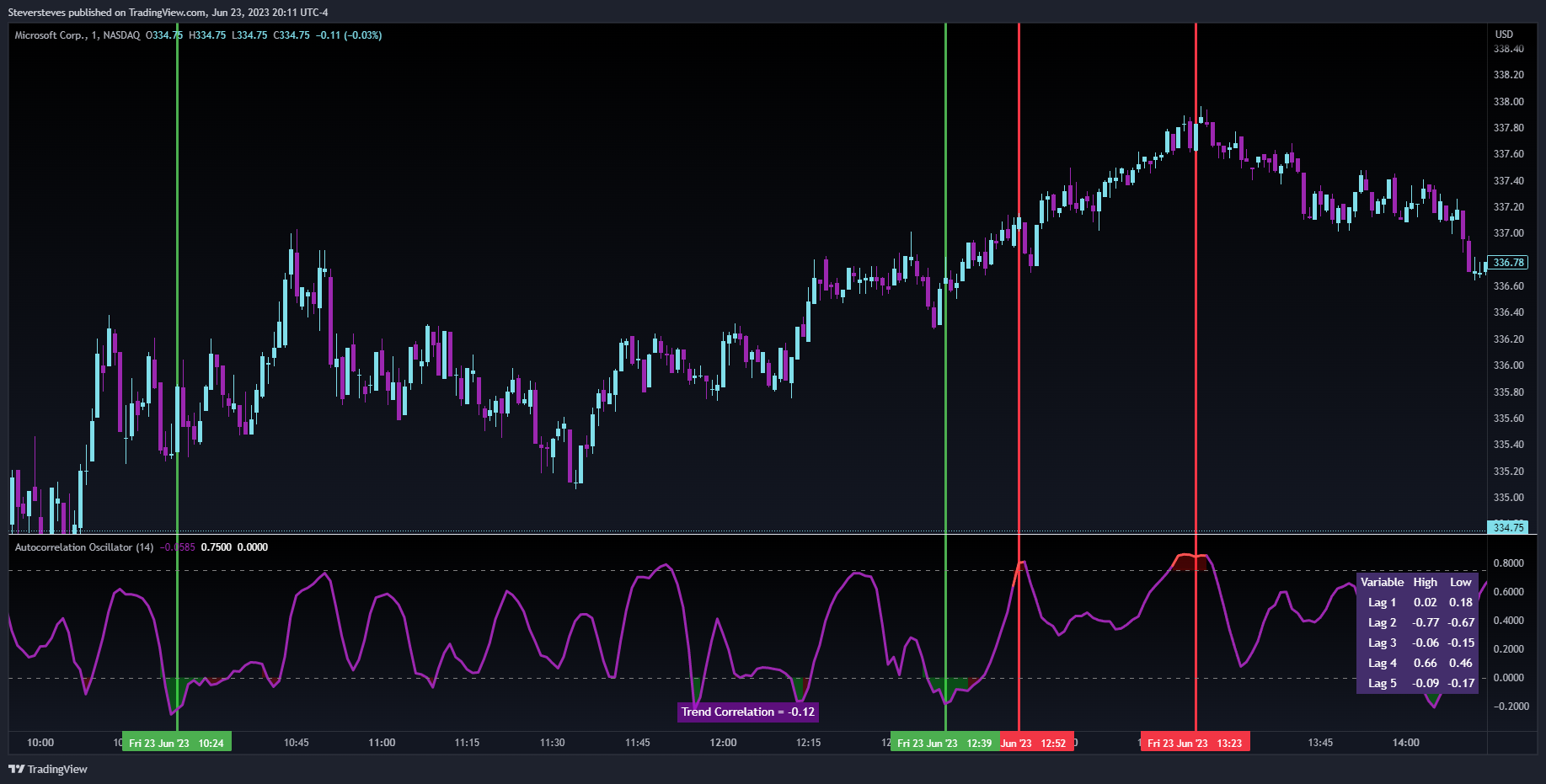Click the High column header
This screenshot has width=1546, height=784.
[x=1426, y=582]
